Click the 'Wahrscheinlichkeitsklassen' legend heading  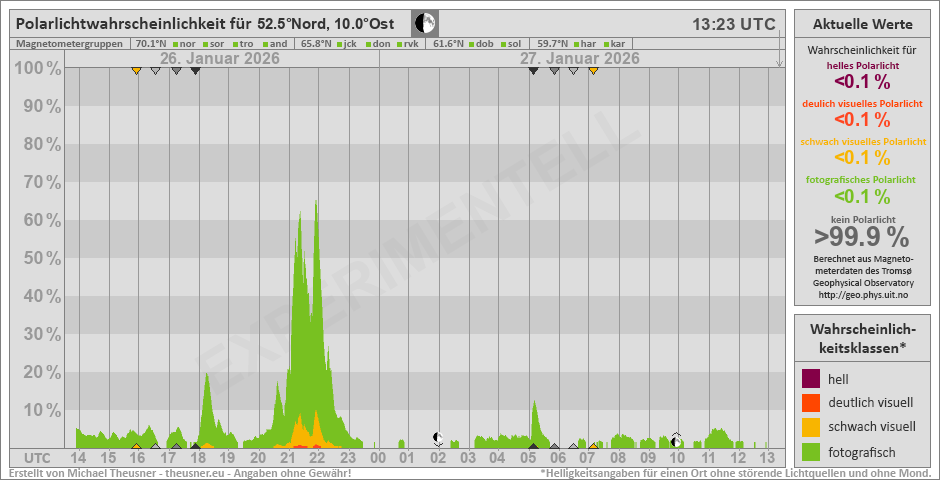coord(861,338)
